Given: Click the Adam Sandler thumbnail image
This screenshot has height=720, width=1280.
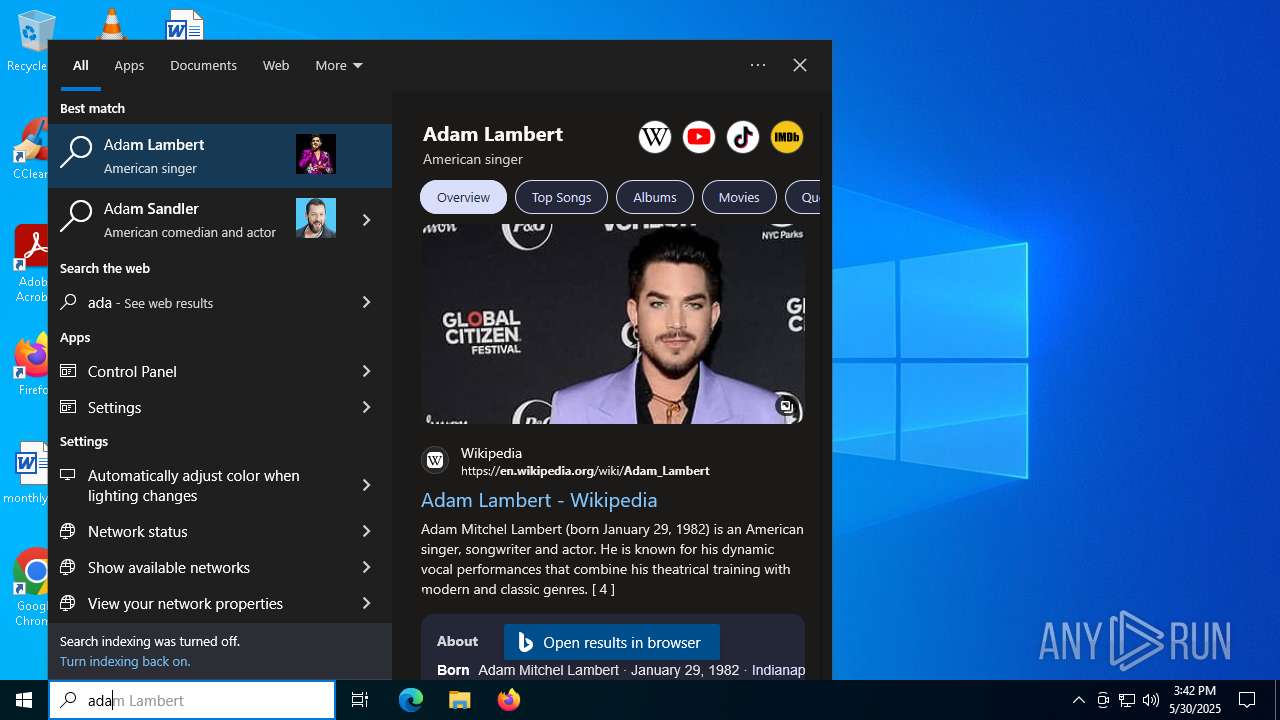Looking at the screenshot, I should coord(316,218).
